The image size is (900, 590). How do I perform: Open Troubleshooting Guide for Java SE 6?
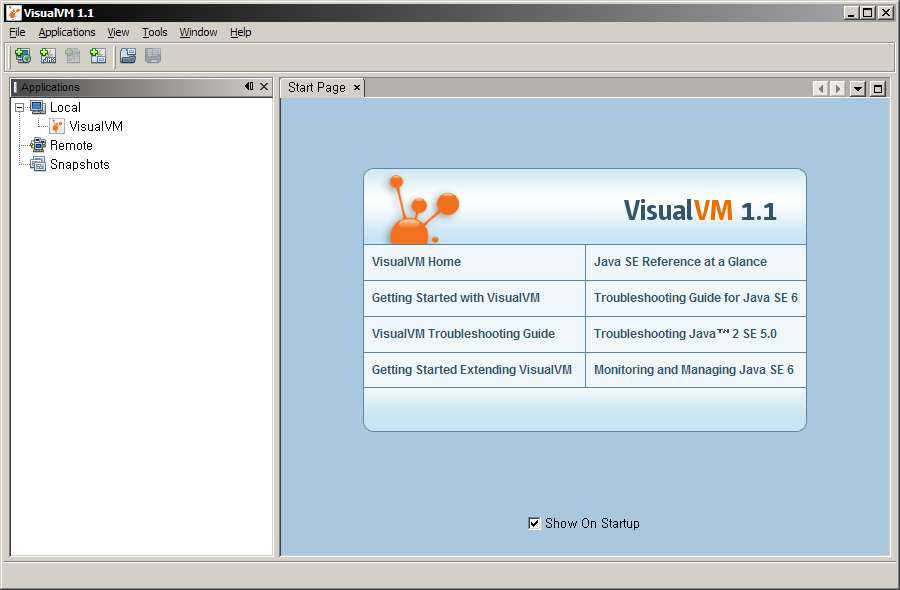696,298
